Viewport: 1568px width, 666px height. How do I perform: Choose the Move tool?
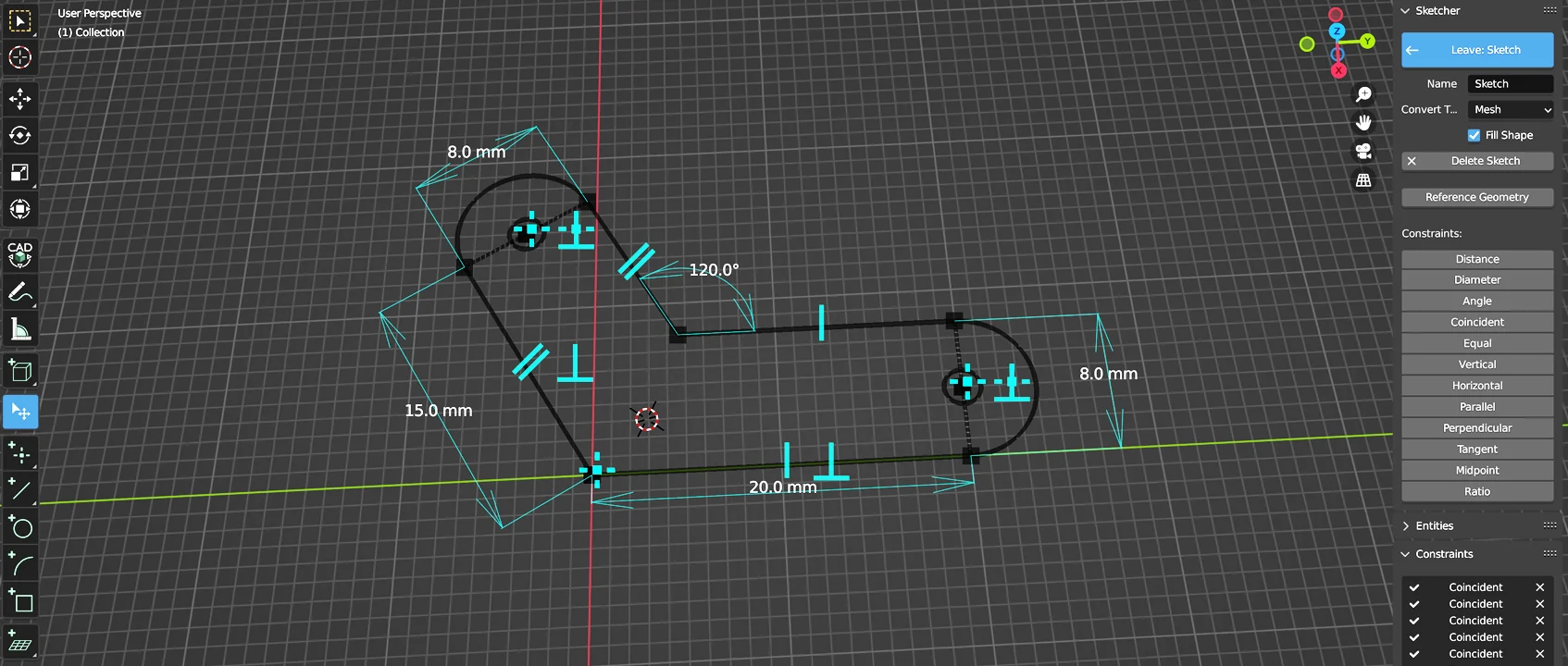point(19,98)
